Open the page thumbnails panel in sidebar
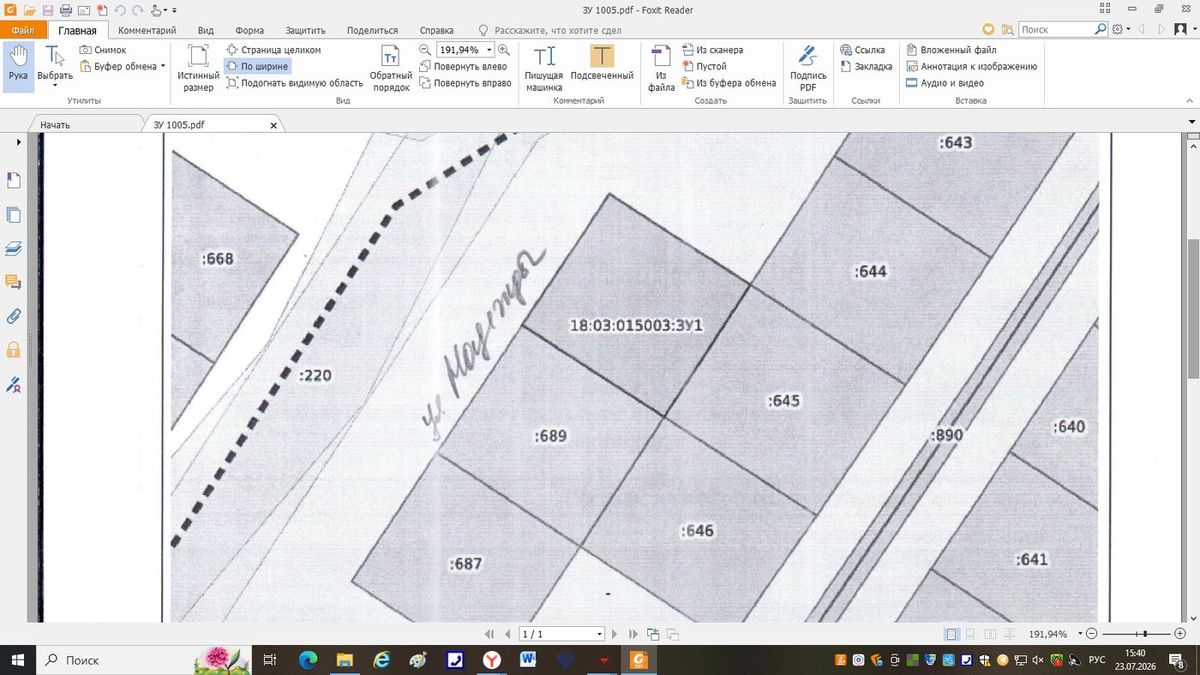Viewport: 1200px width, 675px height. (x=14, y=215)
